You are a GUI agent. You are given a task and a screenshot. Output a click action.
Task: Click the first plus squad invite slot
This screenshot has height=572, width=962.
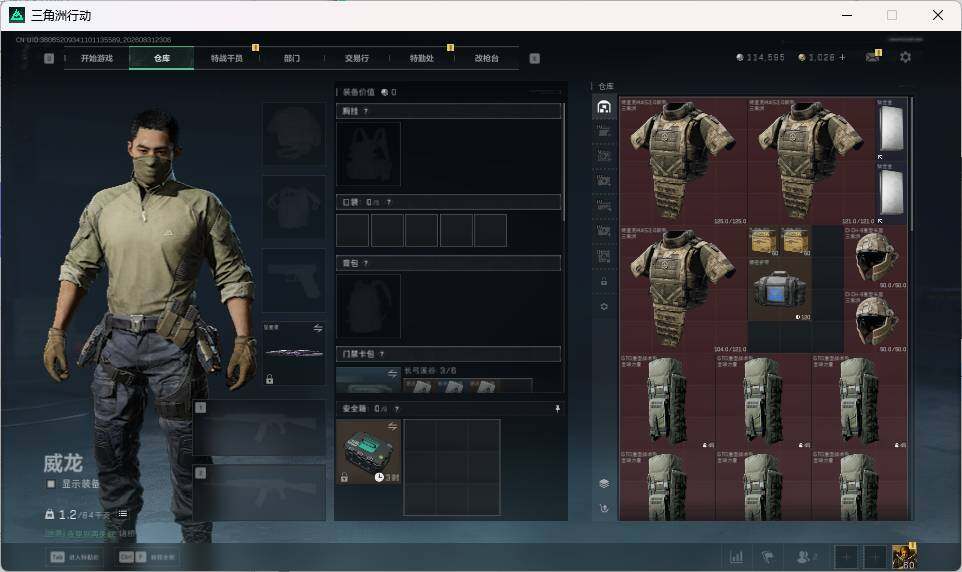tap(846, 557)
